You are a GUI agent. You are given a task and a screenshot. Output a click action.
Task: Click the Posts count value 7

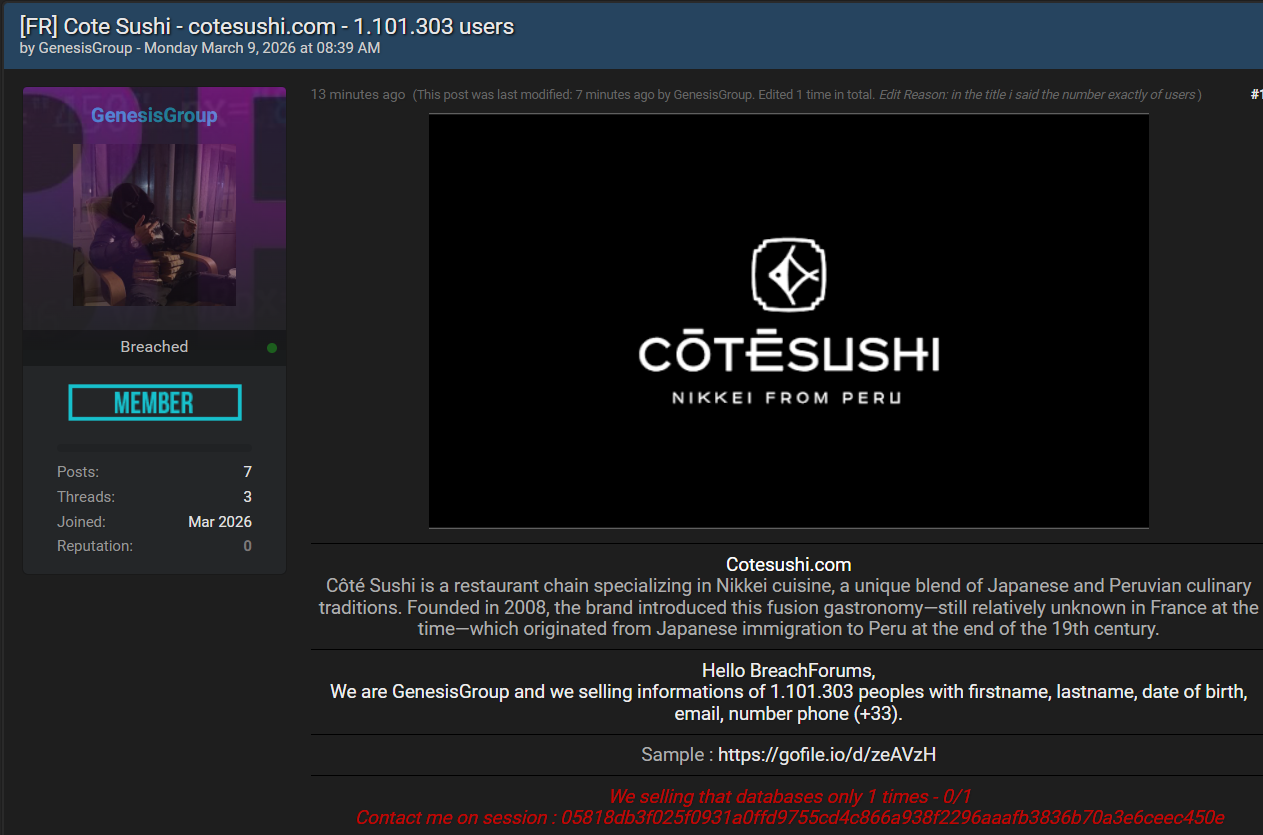(247, 472)
